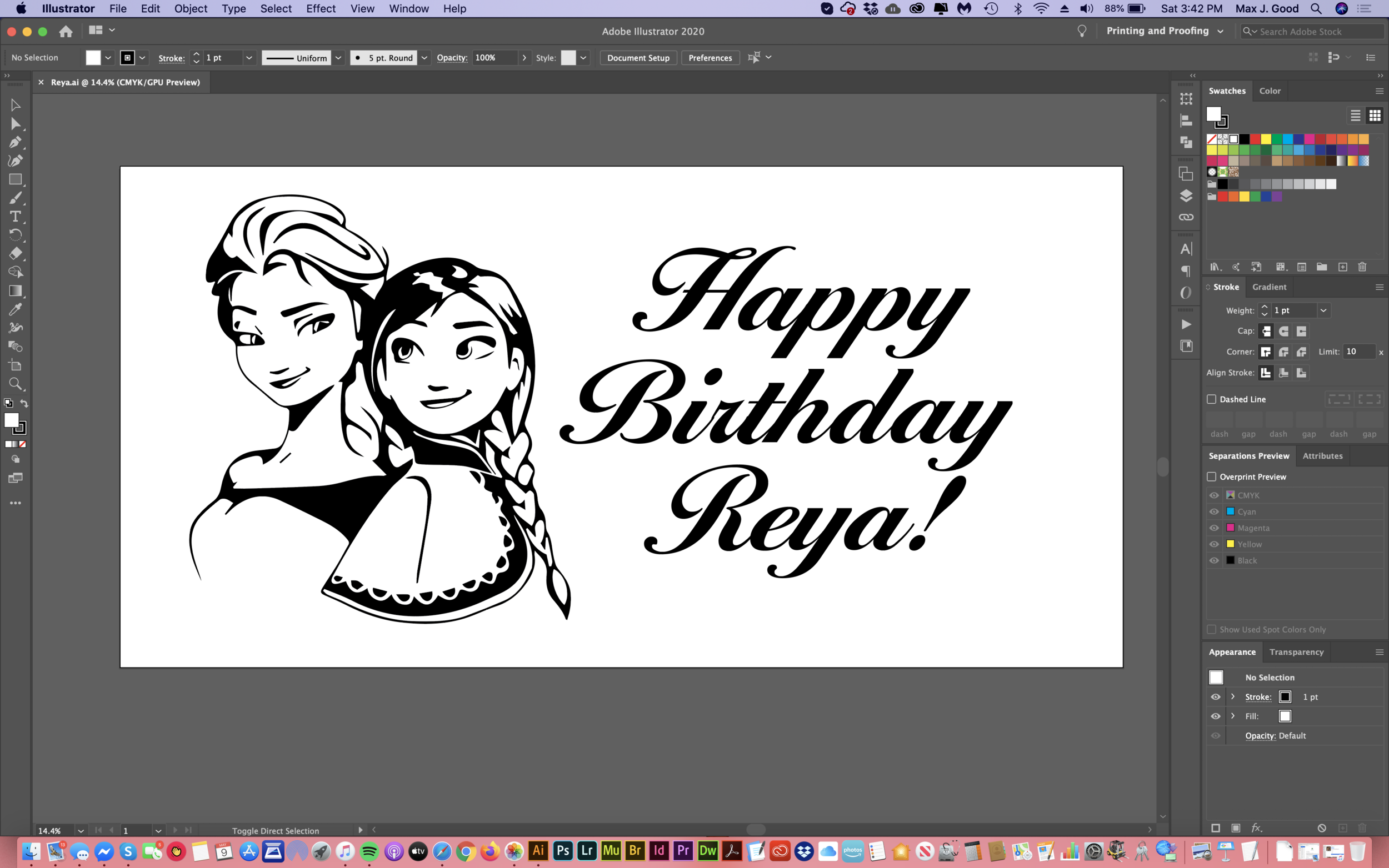Select the Eyedropper tool
This screenshot has width=1389, height=868.
coord(16,309)
